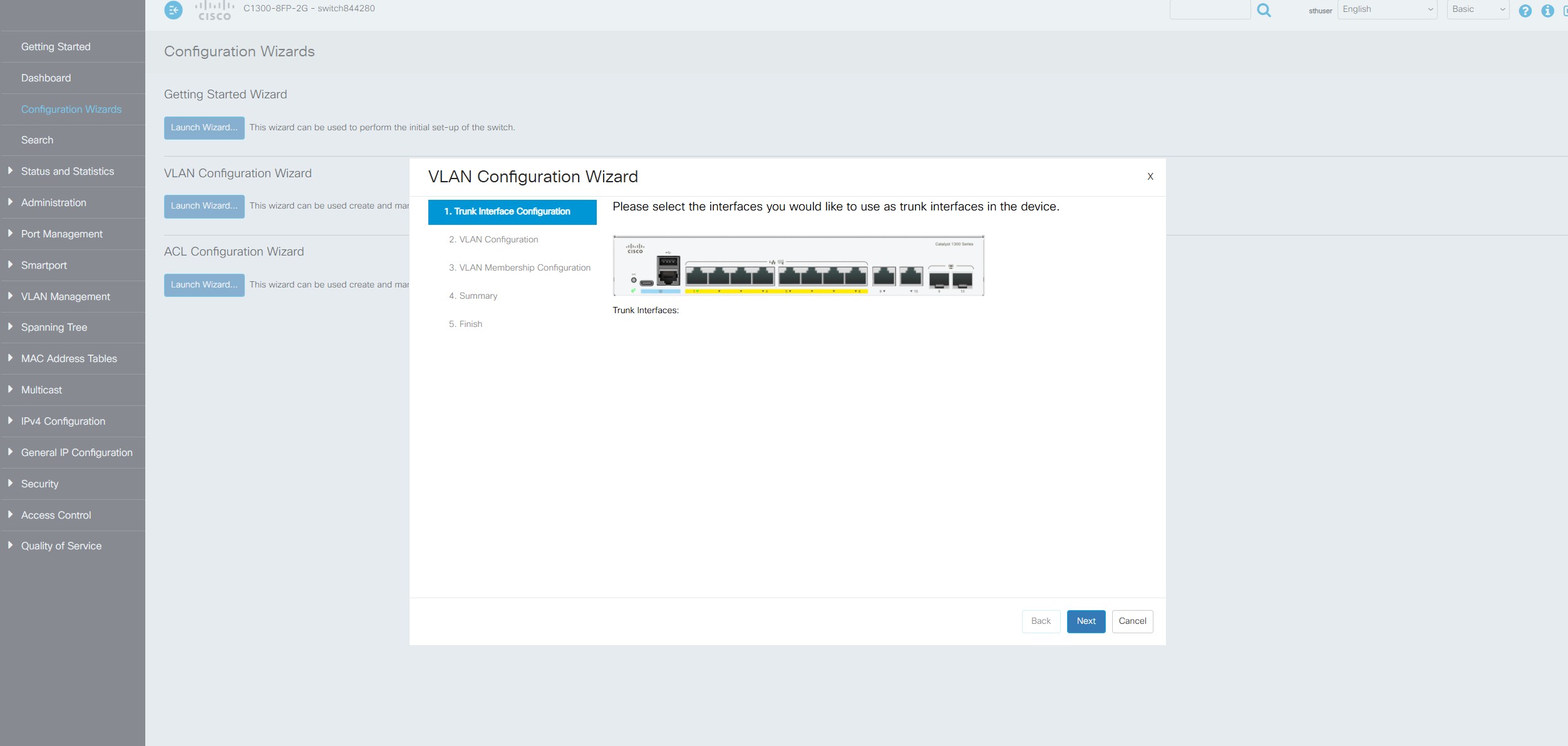Open Dashboard from the sidebar
This screenshot has height=746, width=1568.
click(x=46, y=78)
